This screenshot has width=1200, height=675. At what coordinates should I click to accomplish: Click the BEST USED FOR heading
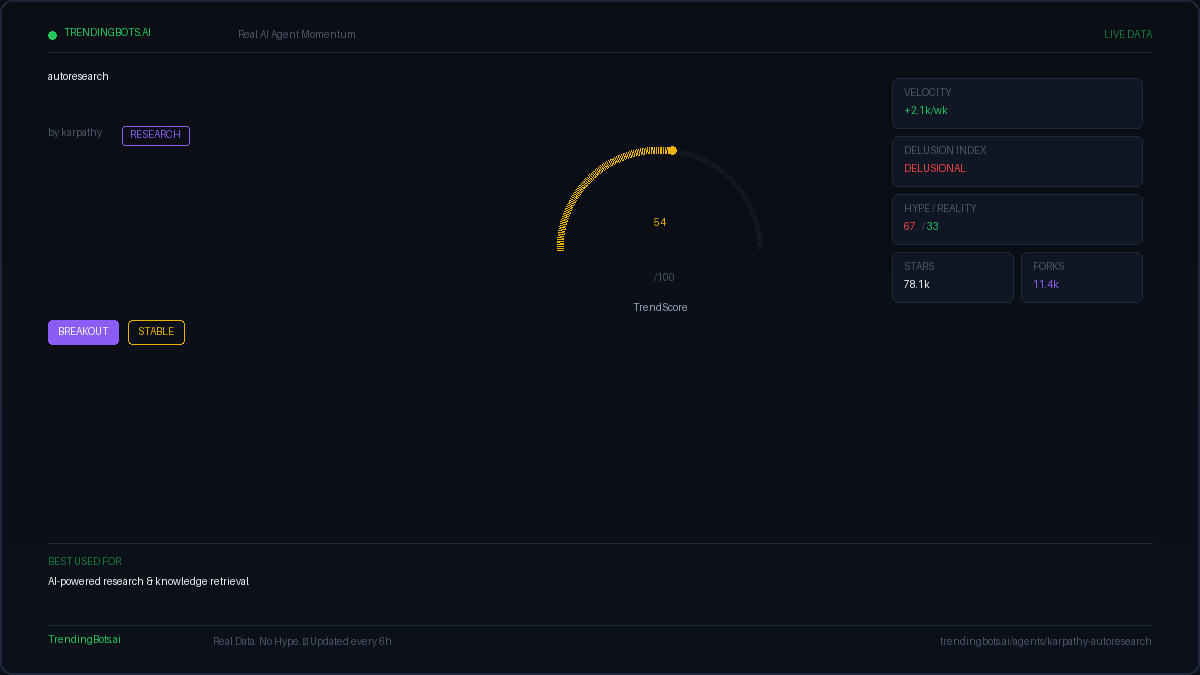tap(85, 562)
